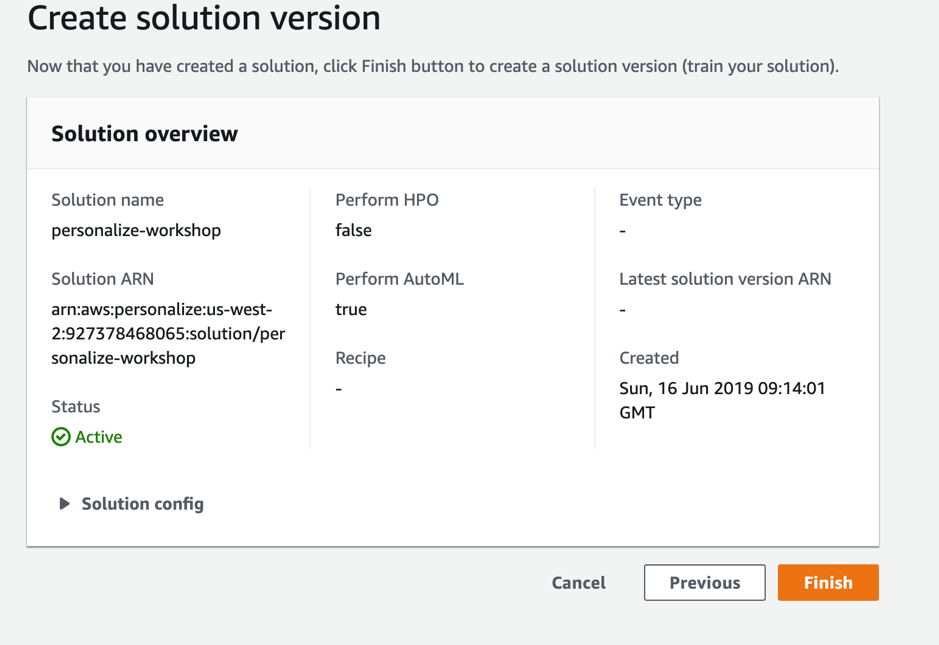Click the Solution overview heading

pos(144,134)
